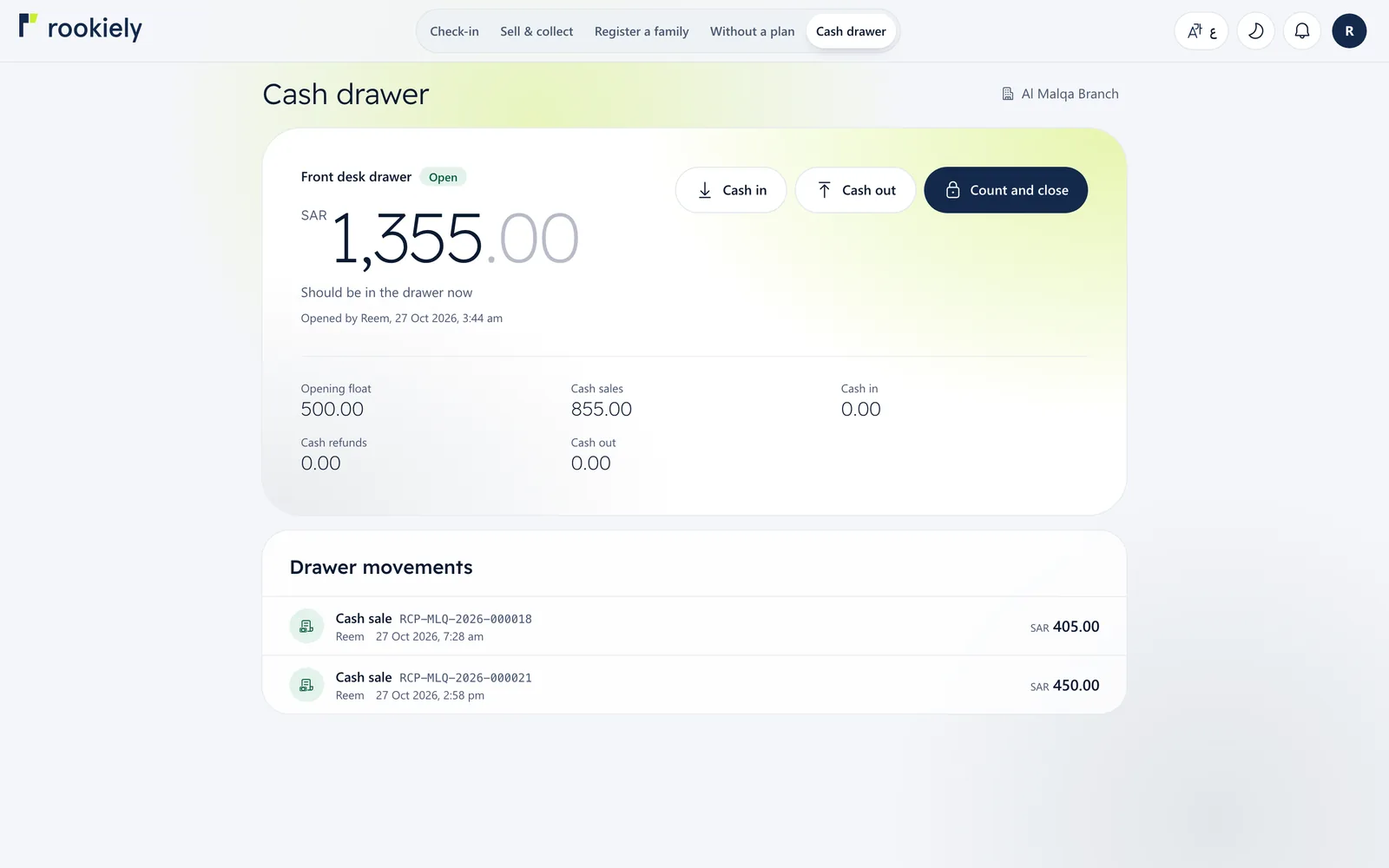Click the 27 Oct 2026, 2:58 pm timestamp
The width and height of the screenshot is (1389, 868).
click(430, 696)
